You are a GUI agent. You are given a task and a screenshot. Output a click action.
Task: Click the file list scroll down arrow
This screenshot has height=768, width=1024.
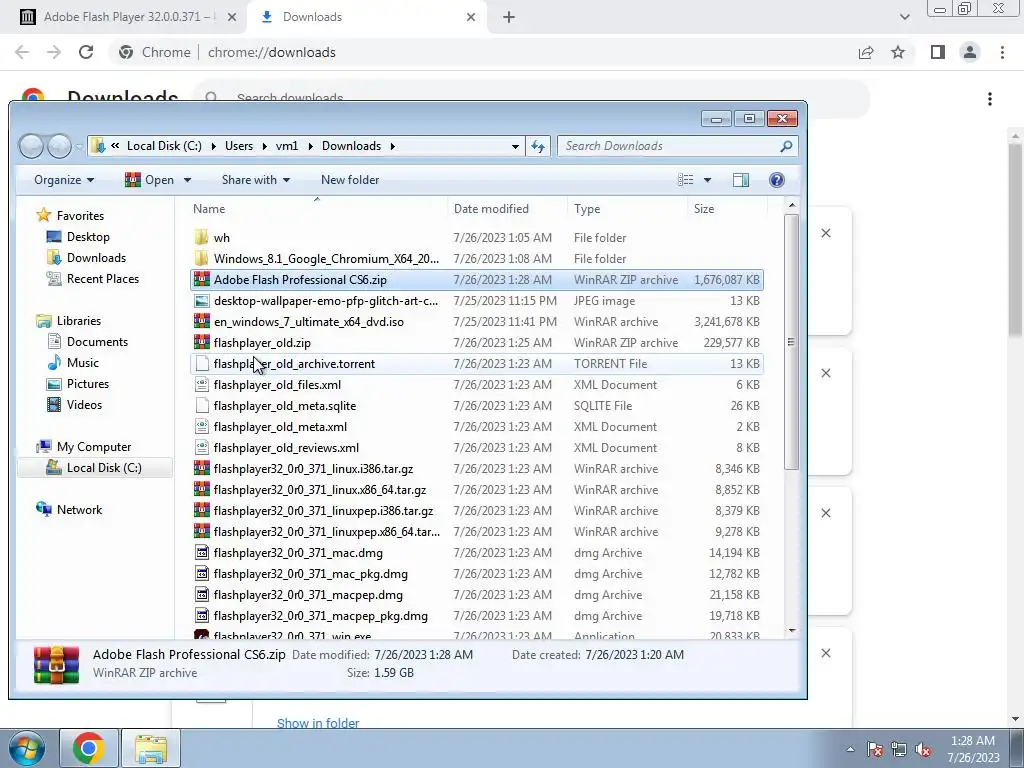792,630
